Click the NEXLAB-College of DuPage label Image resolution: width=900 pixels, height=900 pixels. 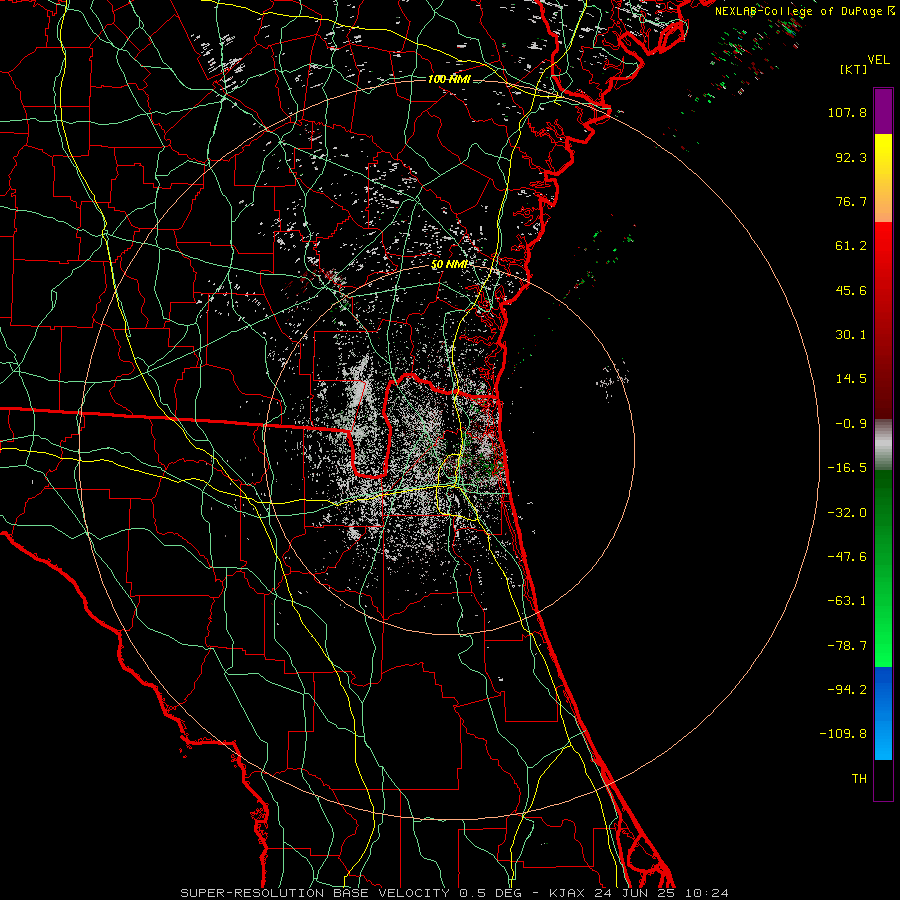tap(804, 11)
